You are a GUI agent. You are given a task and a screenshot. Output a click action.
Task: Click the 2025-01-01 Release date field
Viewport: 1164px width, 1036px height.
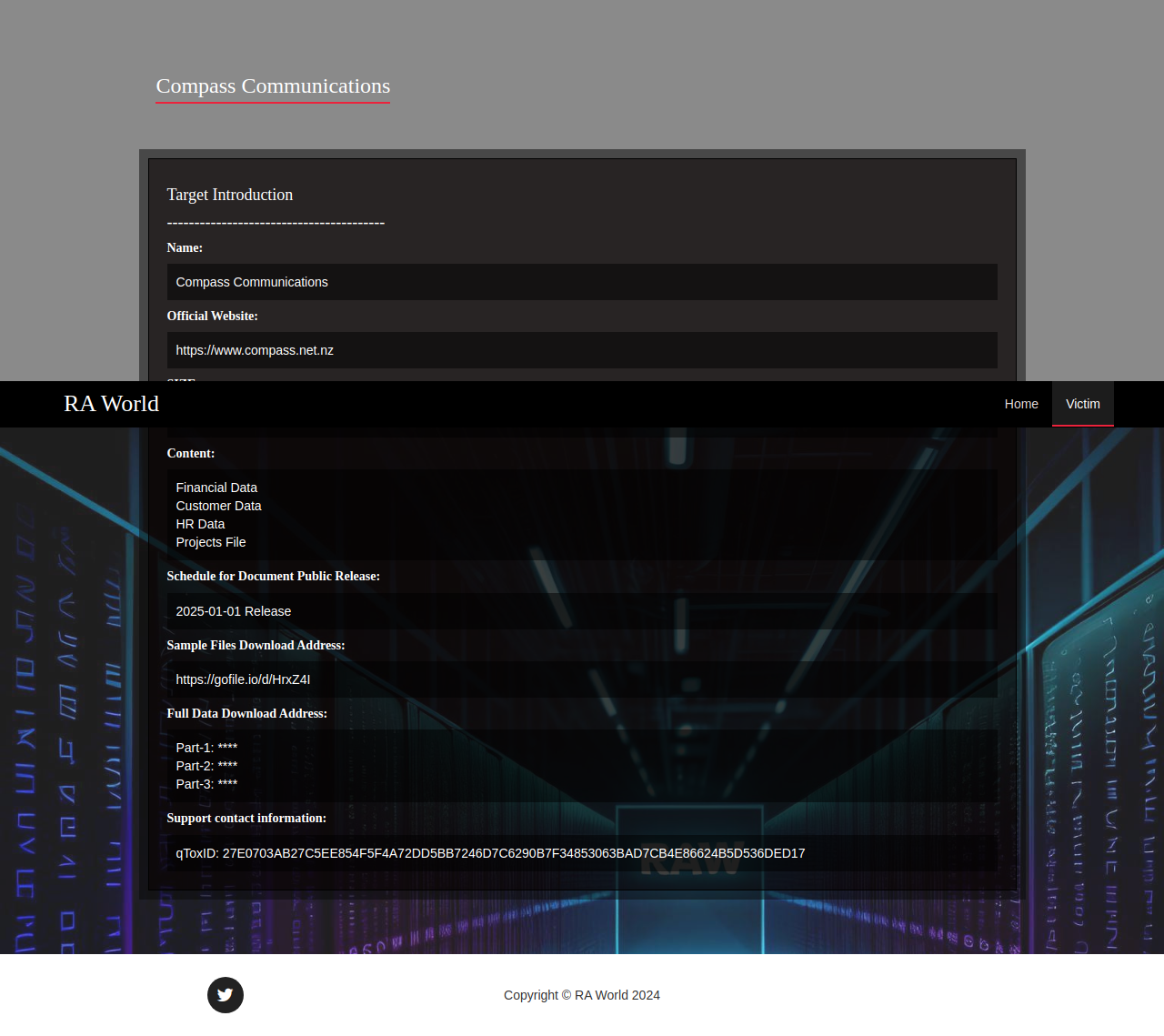click(x=234, y=611)
